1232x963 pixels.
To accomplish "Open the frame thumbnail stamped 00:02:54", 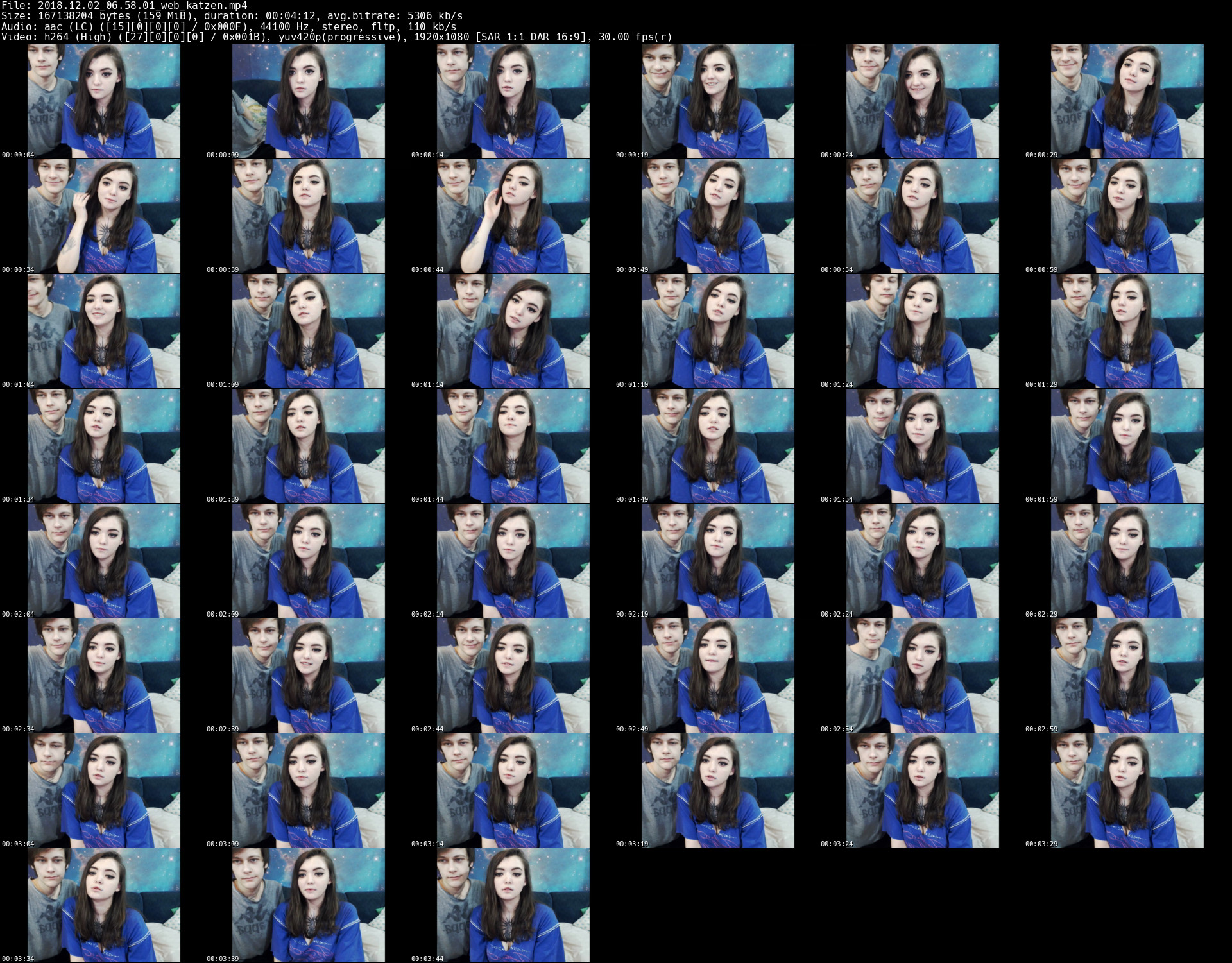I will [923, 676].
